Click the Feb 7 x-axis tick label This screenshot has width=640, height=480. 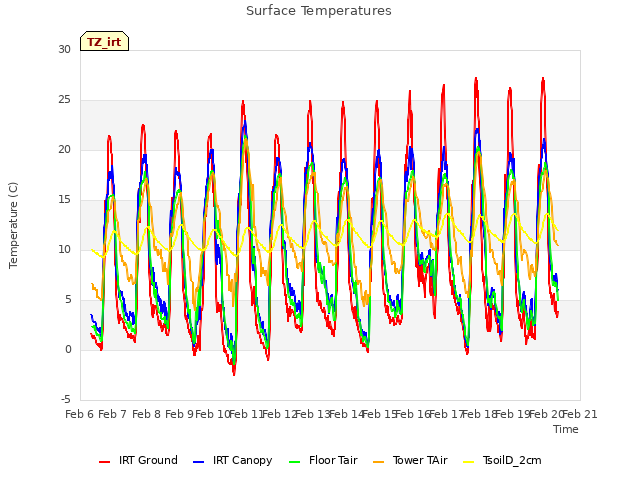click(x=113, y=414)
